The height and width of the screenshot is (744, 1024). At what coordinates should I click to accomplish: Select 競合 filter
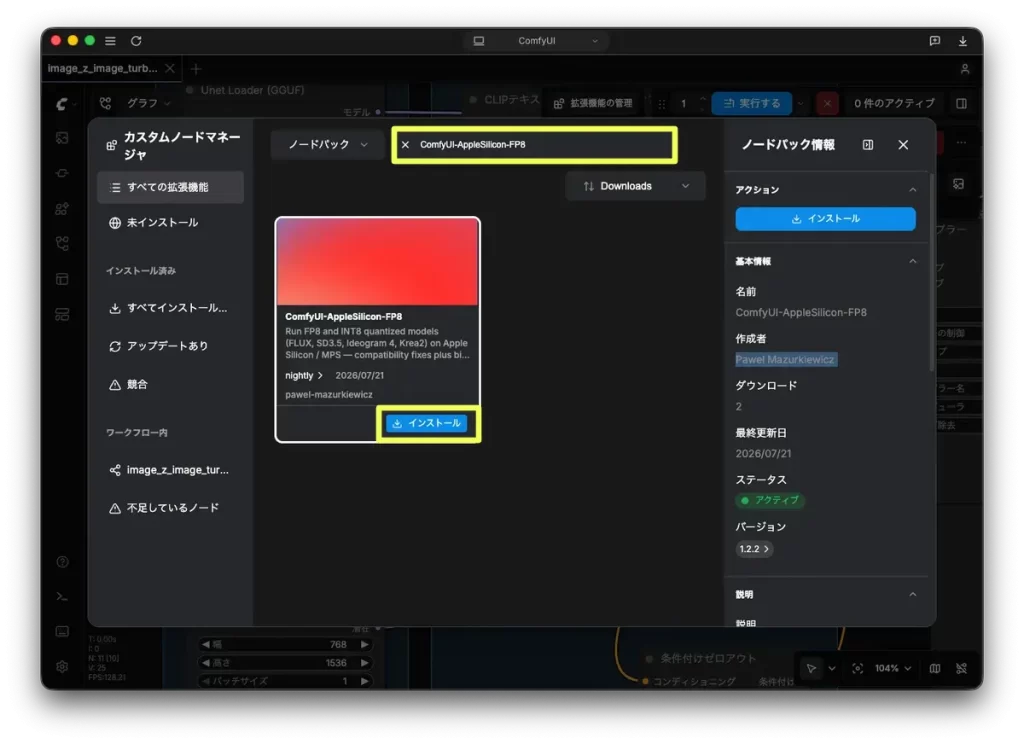tap(170, 384)
